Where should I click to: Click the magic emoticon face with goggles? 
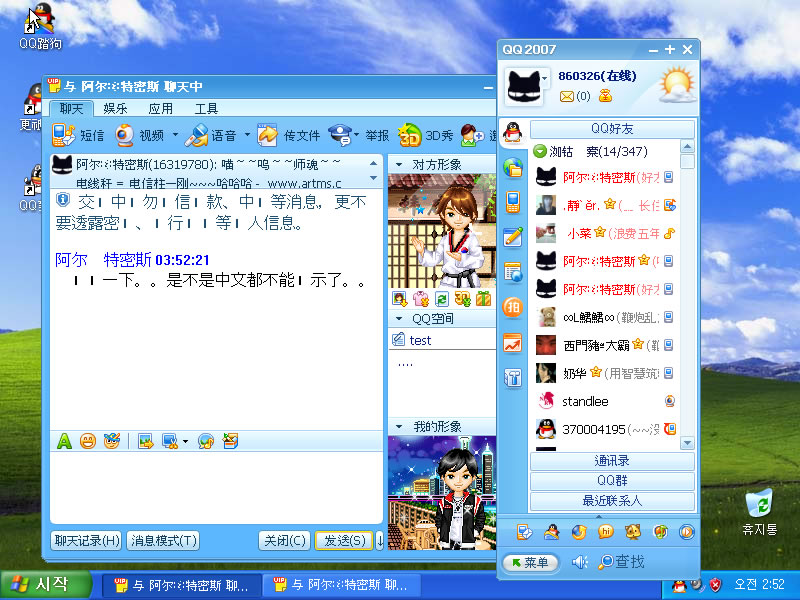[112, 441]
